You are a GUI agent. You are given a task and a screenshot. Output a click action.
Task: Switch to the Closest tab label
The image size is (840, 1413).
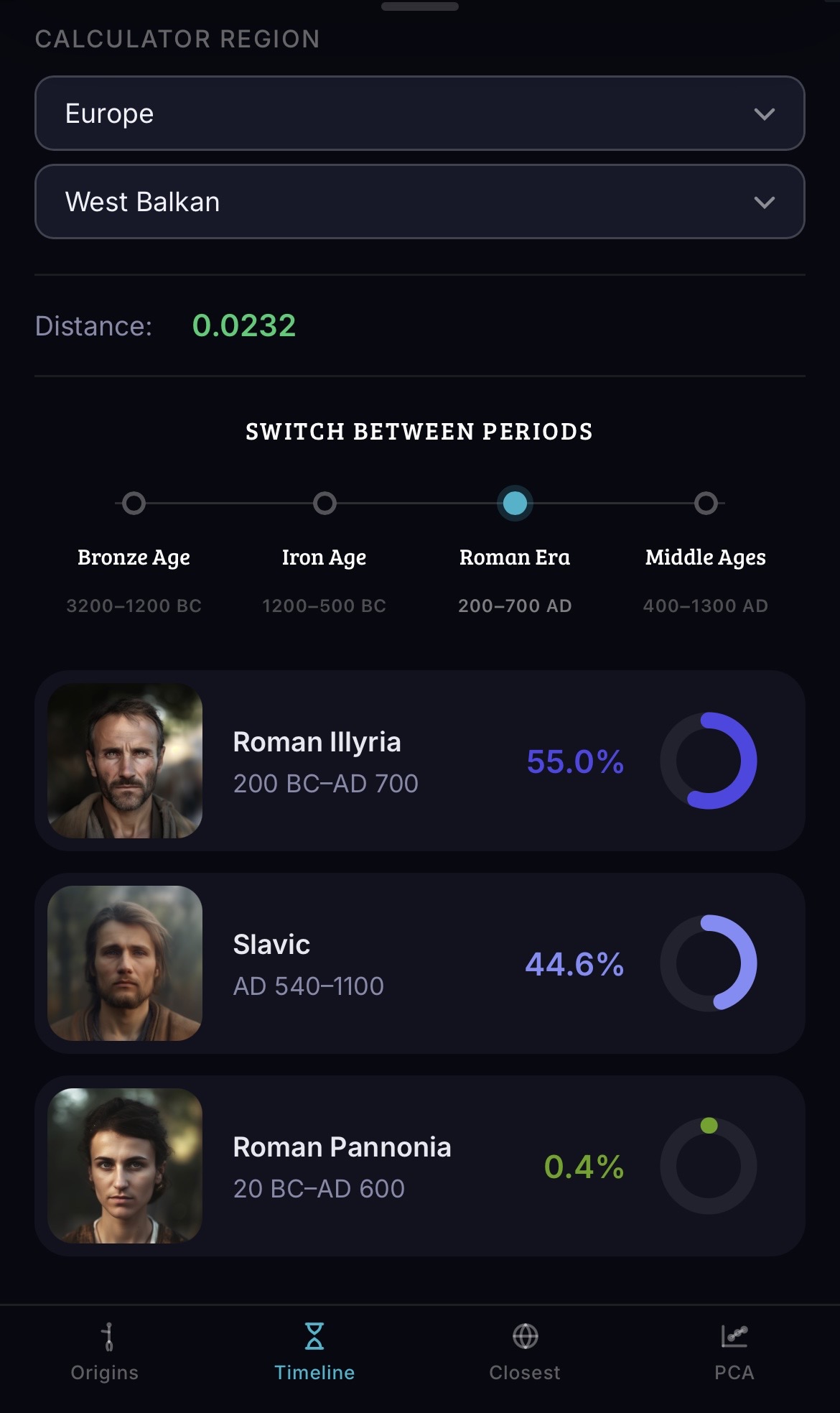[x=525, y=1372]
